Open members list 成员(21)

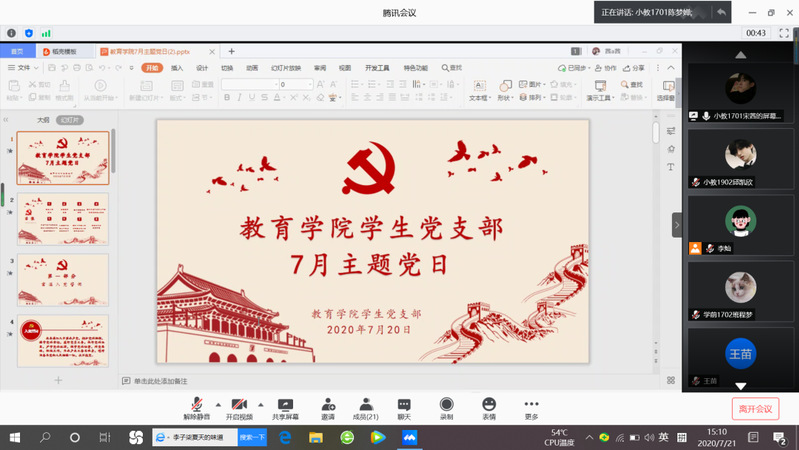pos(366,404)
